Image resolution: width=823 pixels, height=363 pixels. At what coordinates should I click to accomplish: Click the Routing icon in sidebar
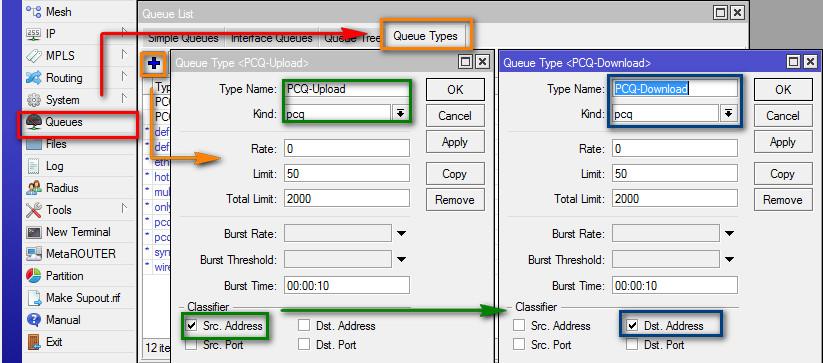(34, 78)
